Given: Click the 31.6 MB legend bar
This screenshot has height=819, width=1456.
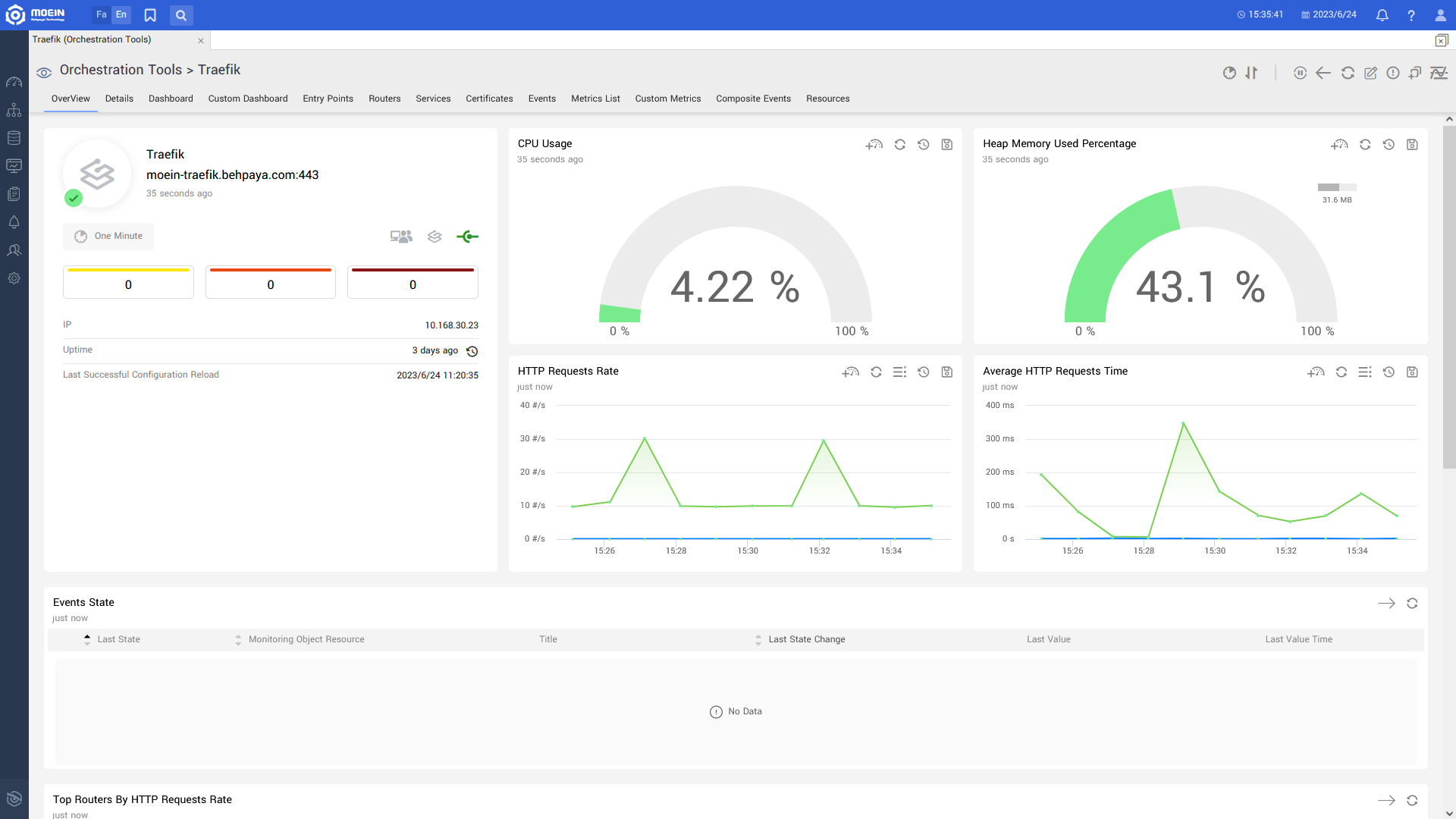Looking at the screenshot, I should pos(1337,187).
